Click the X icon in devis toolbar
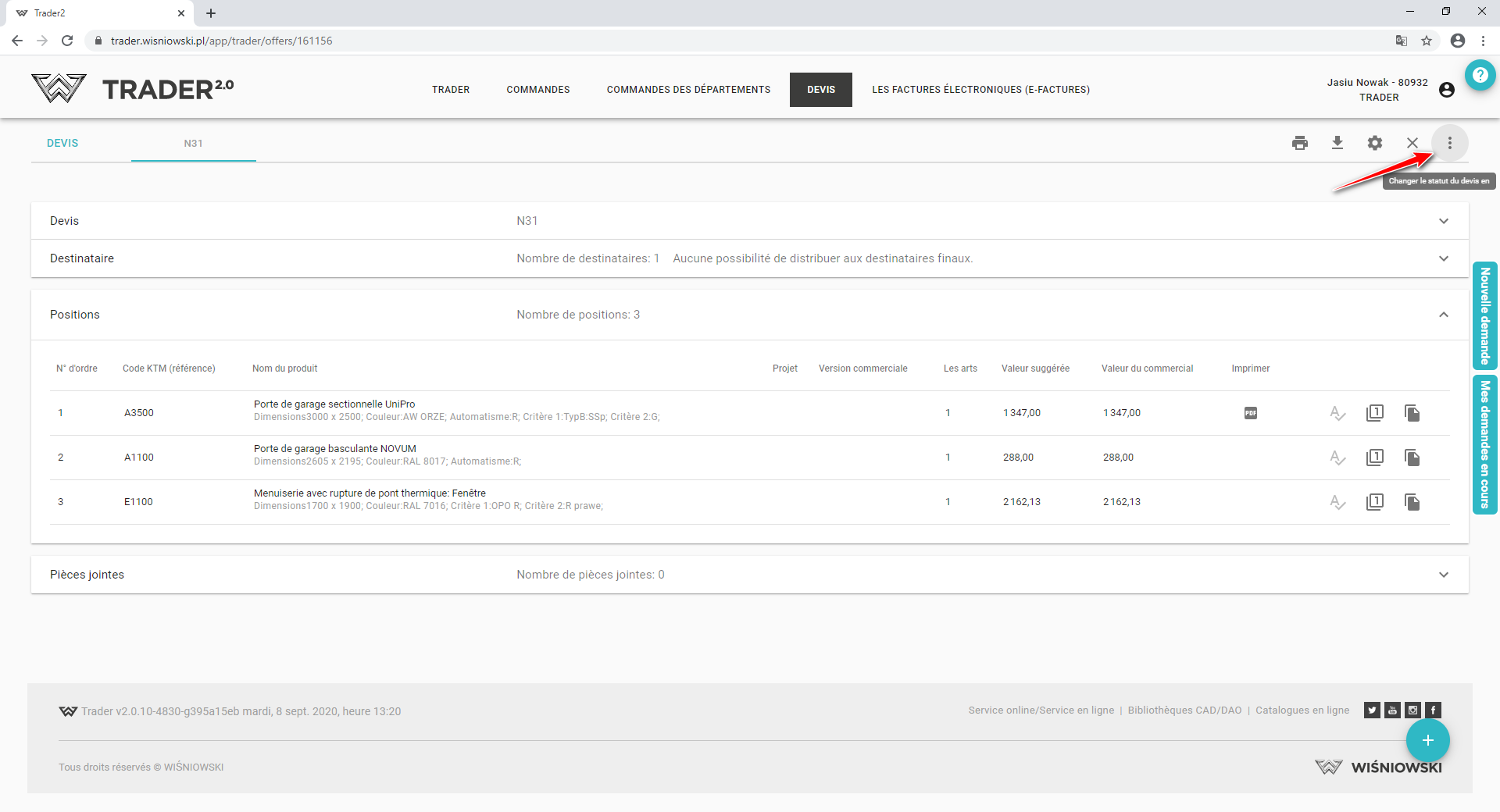1500x812 pixels. pos(1412,143)
